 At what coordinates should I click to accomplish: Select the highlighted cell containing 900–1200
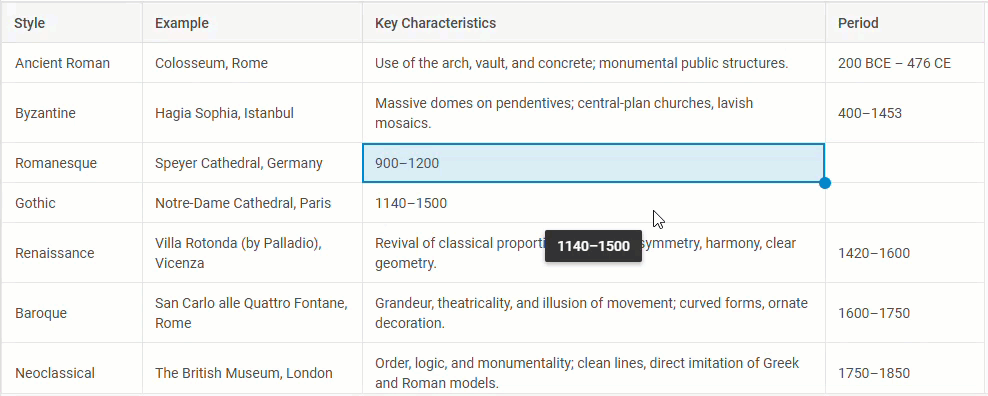tap(594, 163)
